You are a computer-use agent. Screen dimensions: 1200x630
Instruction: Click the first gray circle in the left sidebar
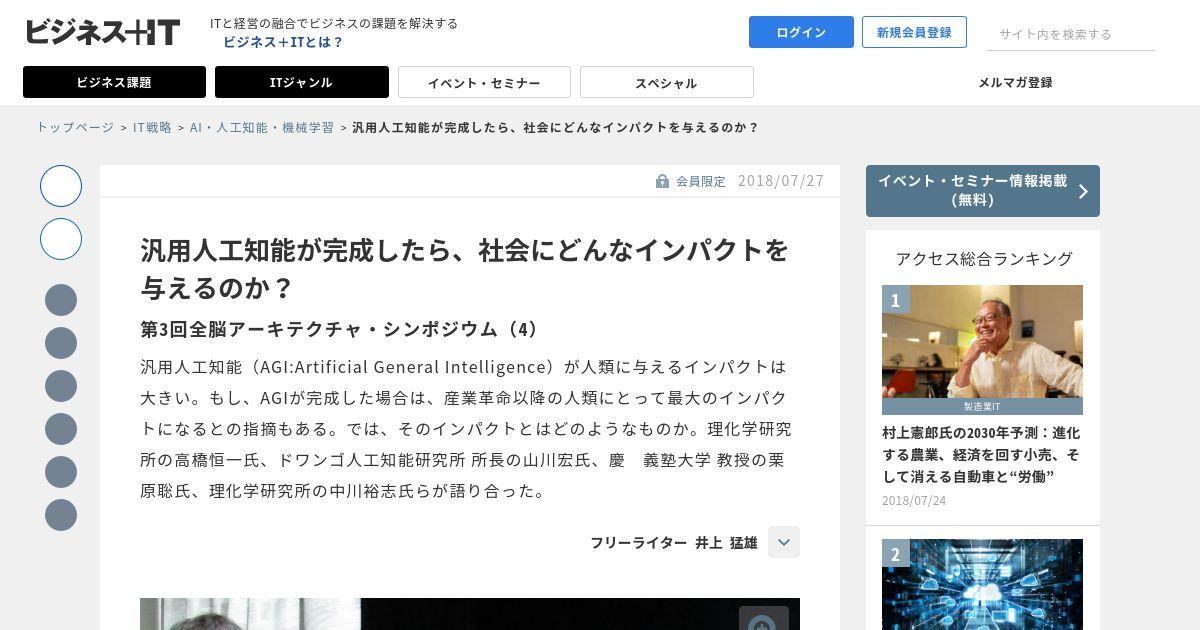click(61, 300)
